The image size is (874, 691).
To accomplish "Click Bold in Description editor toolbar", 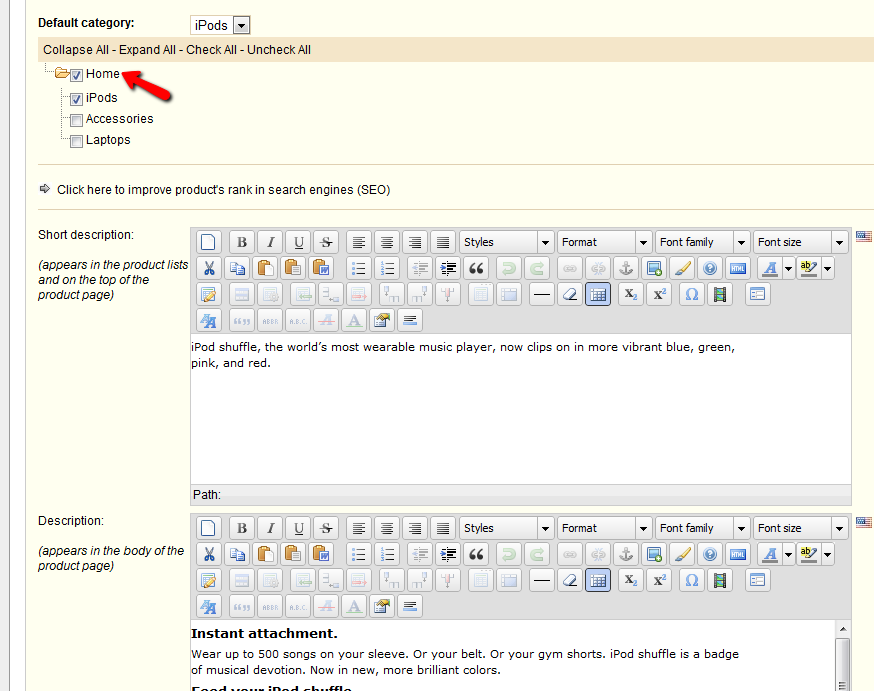I will coord(242,528).
